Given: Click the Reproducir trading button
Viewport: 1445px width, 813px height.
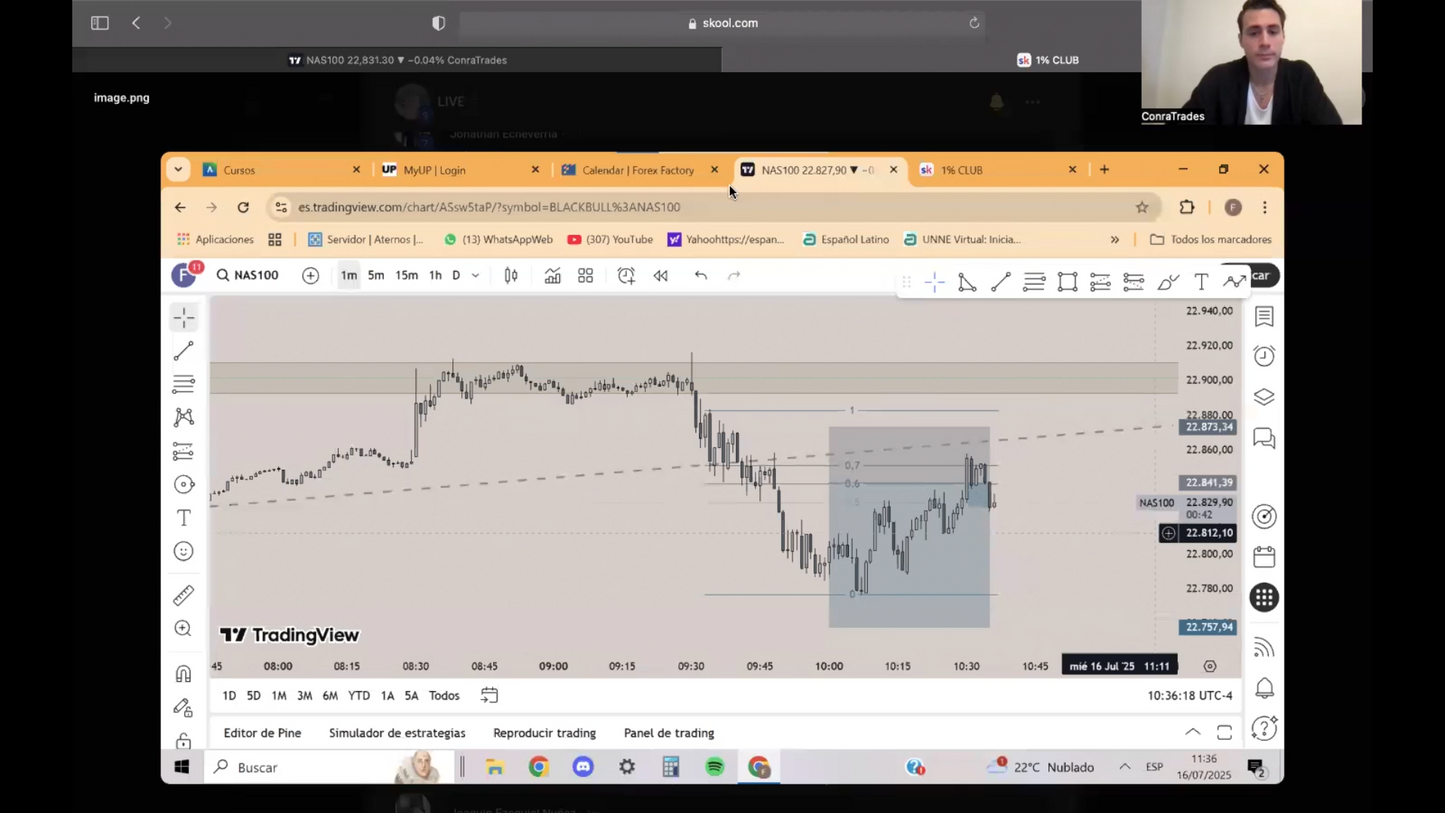Looking at the screenshot, I should (x=544, y=733).
